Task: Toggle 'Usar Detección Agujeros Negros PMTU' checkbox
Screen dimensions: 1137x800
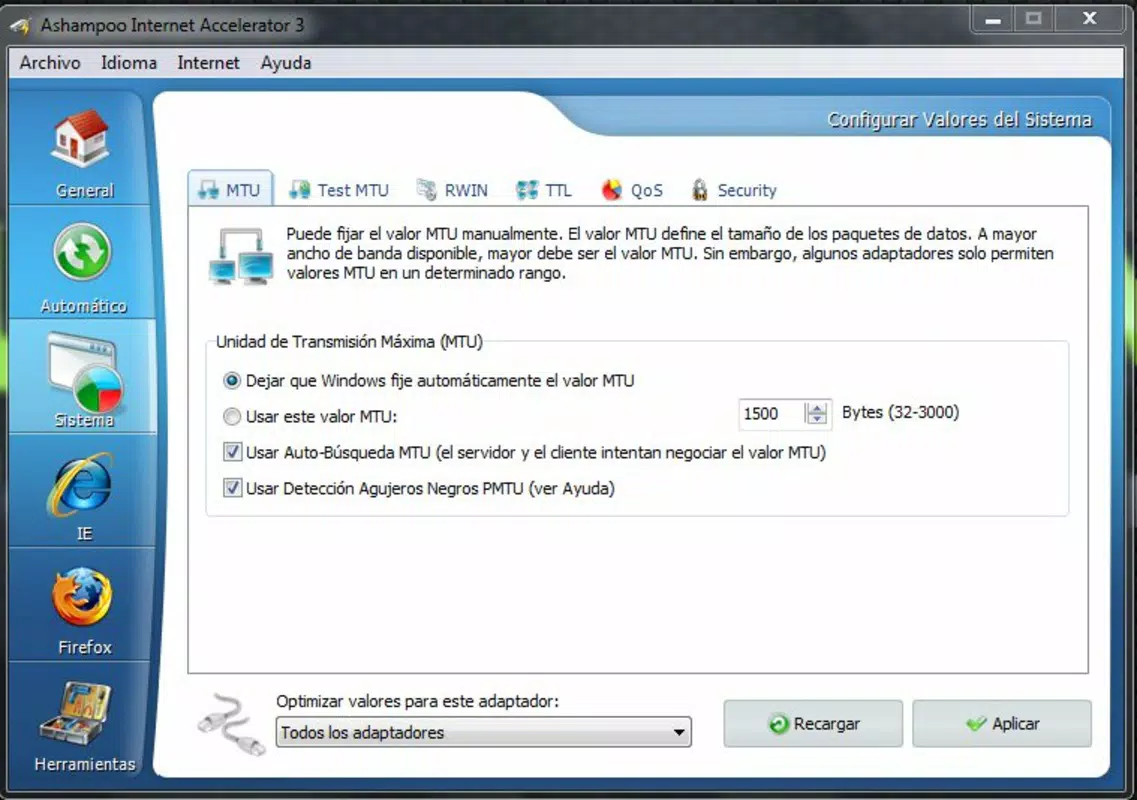Action: (232, 488)
